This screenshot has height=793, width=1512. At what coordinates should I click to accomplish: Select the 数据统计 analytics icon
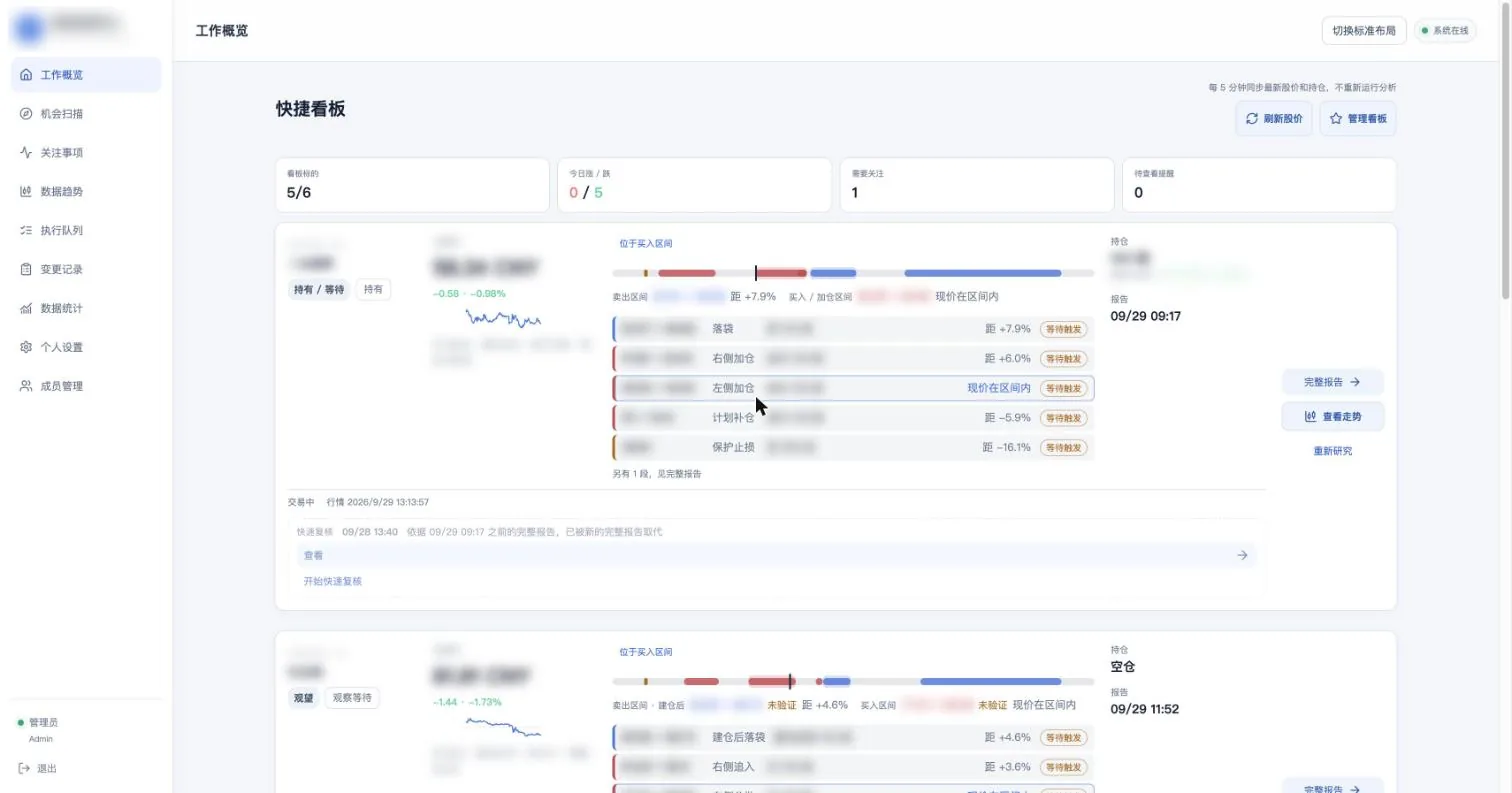click(x=26, y=309)
